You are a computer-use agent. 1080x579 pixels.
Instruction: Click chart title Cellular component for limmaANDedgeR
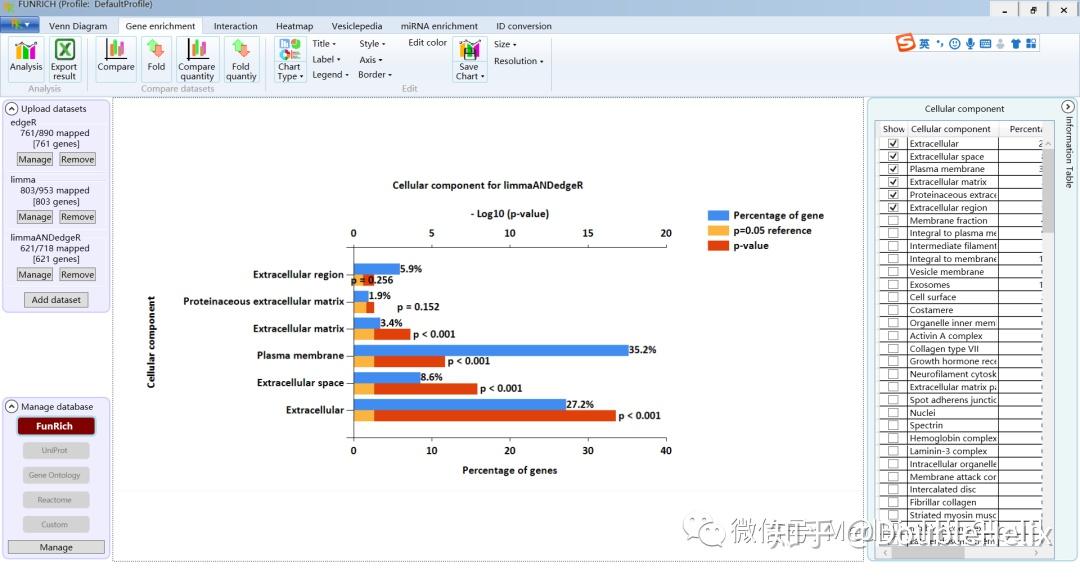(x=488, y=185)
